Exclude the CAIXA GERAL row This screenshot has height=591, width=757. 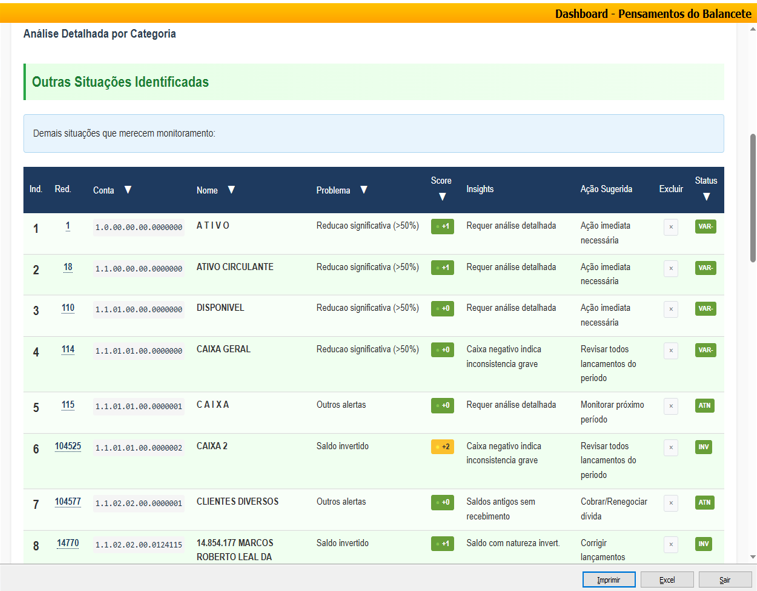[670, 350]
